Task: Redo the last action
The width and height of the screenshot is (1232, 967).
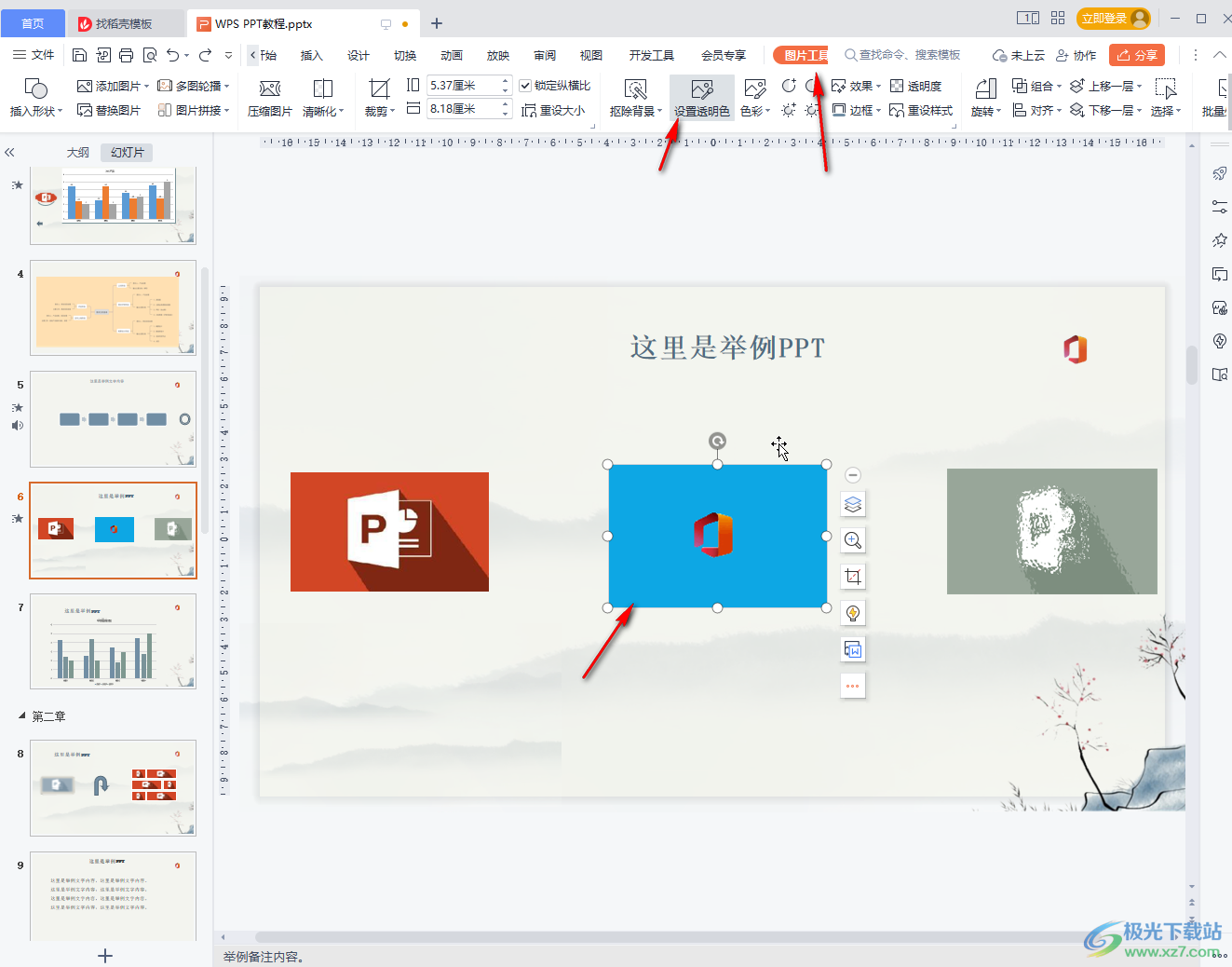Action: pos(205,55)
